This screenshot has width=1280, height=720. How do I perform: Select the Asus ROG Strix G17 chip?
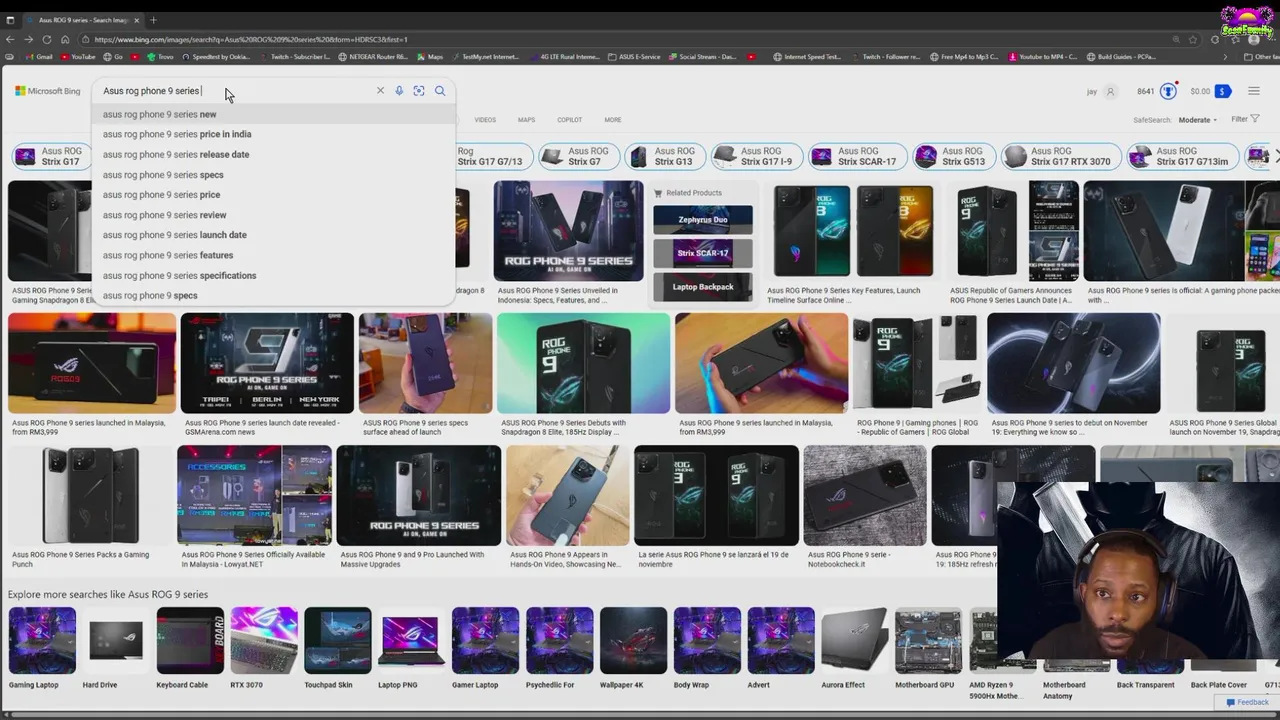50,156
